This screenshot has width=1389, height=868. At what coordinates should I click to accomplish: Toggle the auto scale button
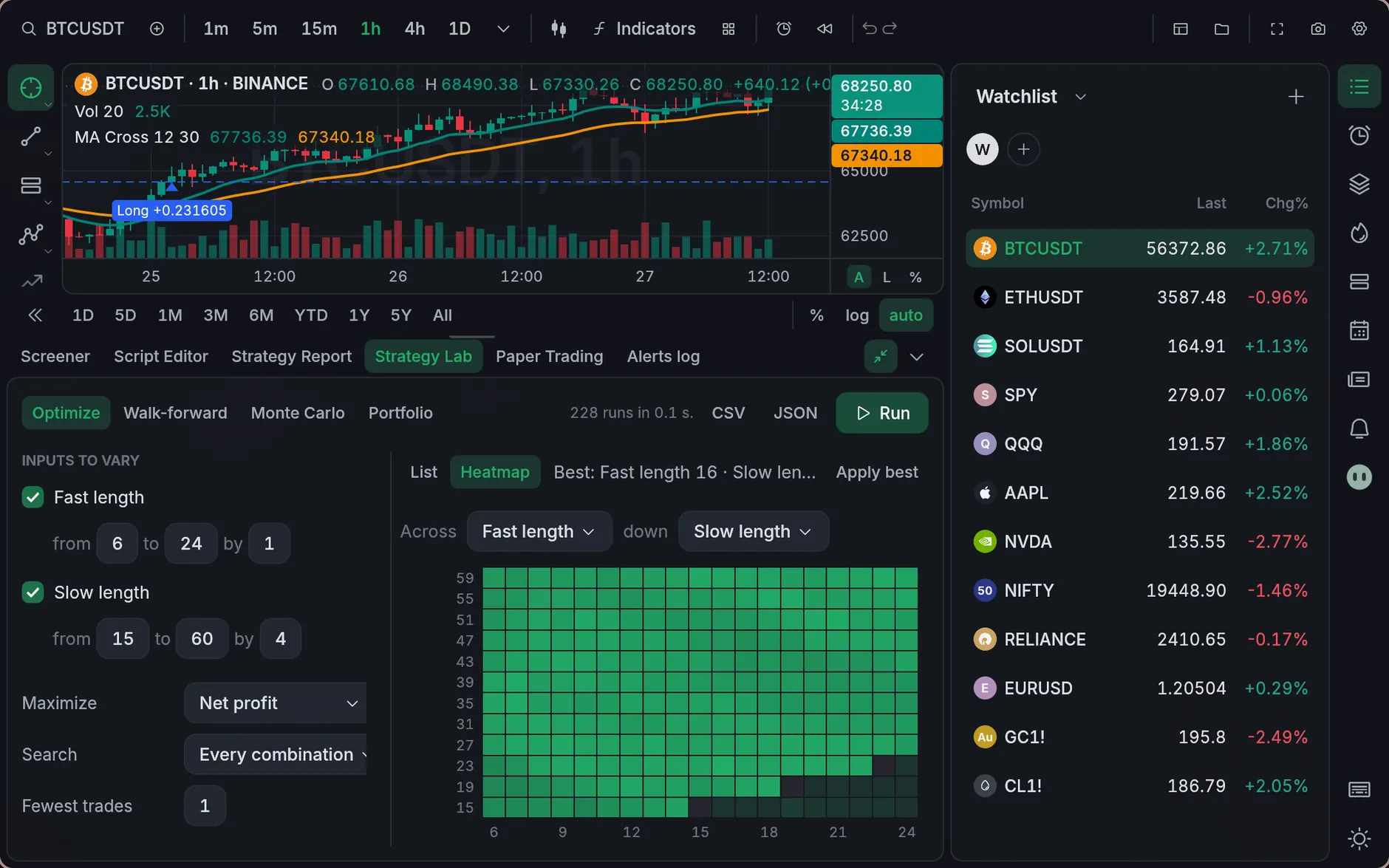pos(906,315)
